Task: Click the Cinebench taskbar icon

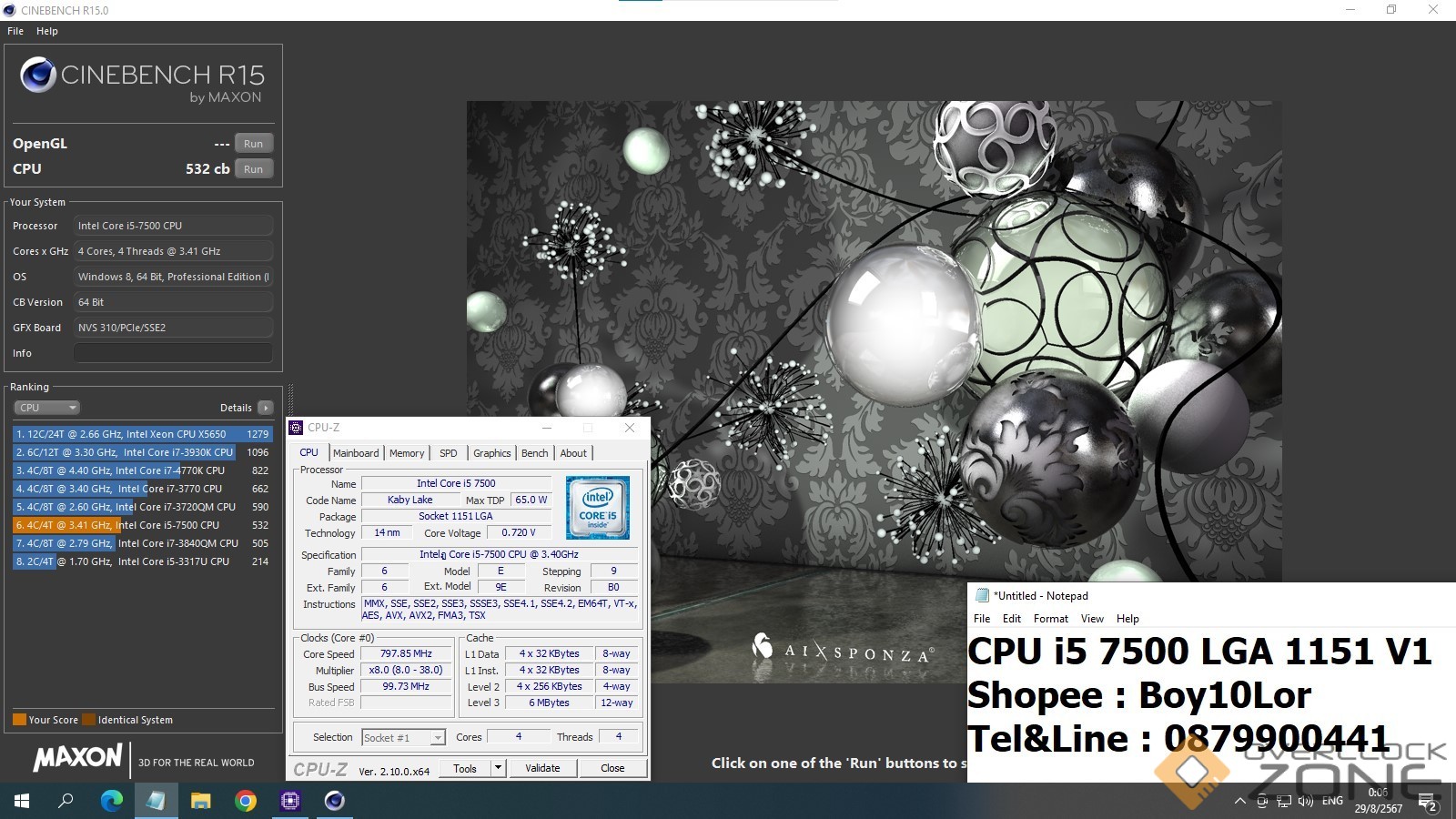Action: [x=335, y=801]
